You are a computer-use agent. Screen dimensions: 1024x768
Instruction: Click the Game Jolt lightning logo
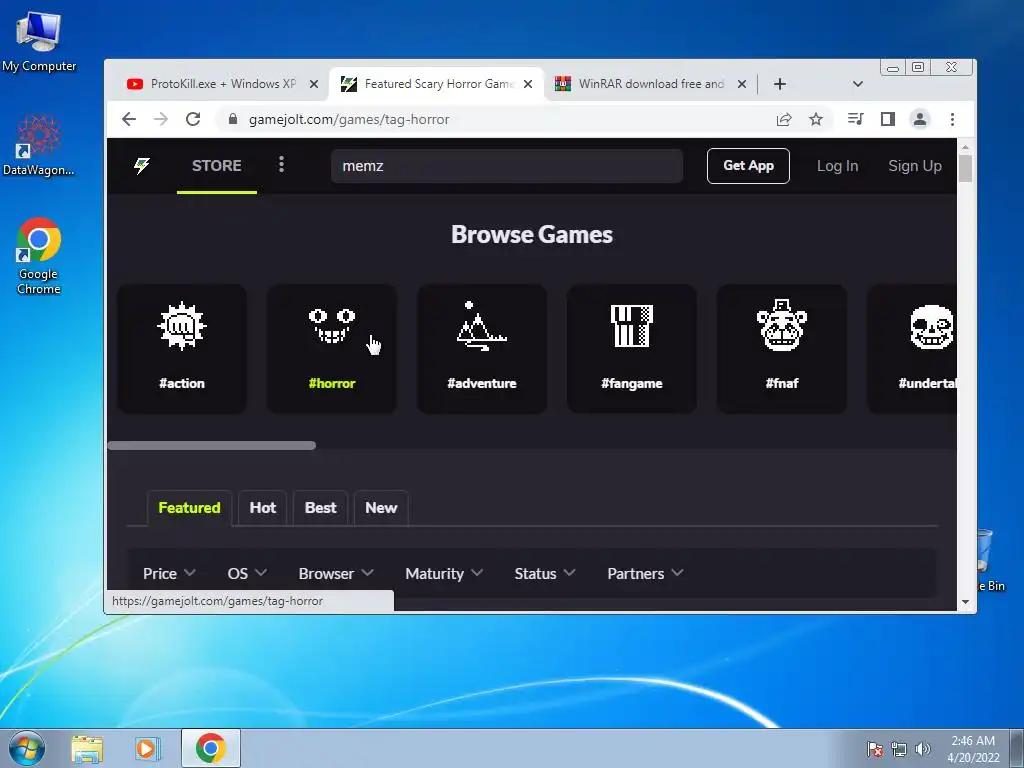[x=142, y=165]
